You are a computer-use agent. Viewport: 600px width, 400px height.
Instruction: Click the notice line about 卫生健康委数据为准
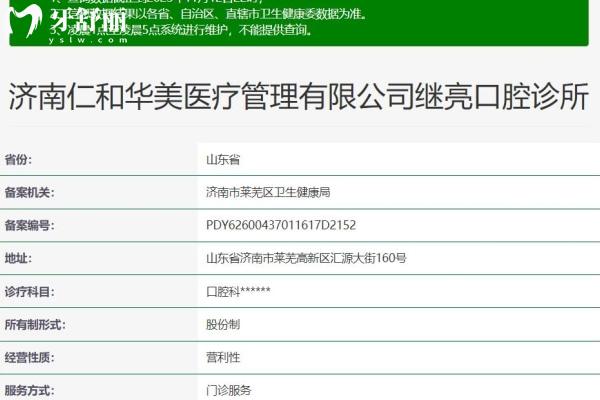click(x=209, y=14)
